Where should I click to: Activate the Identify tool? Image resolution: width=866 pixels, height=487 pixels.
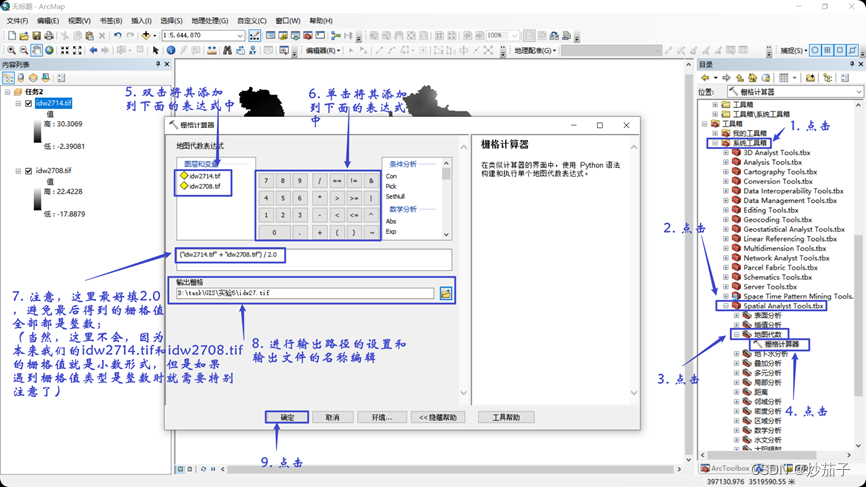(x=171, y=50)
